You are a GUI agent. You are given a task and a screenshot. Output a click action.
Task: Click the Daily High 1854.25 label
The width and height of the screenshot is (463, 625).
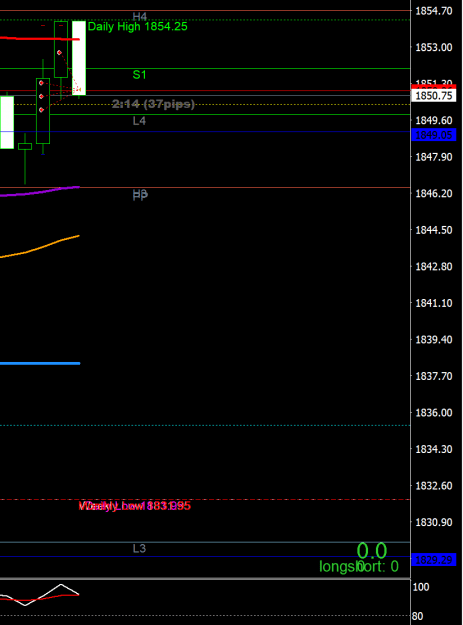point(137,27)
